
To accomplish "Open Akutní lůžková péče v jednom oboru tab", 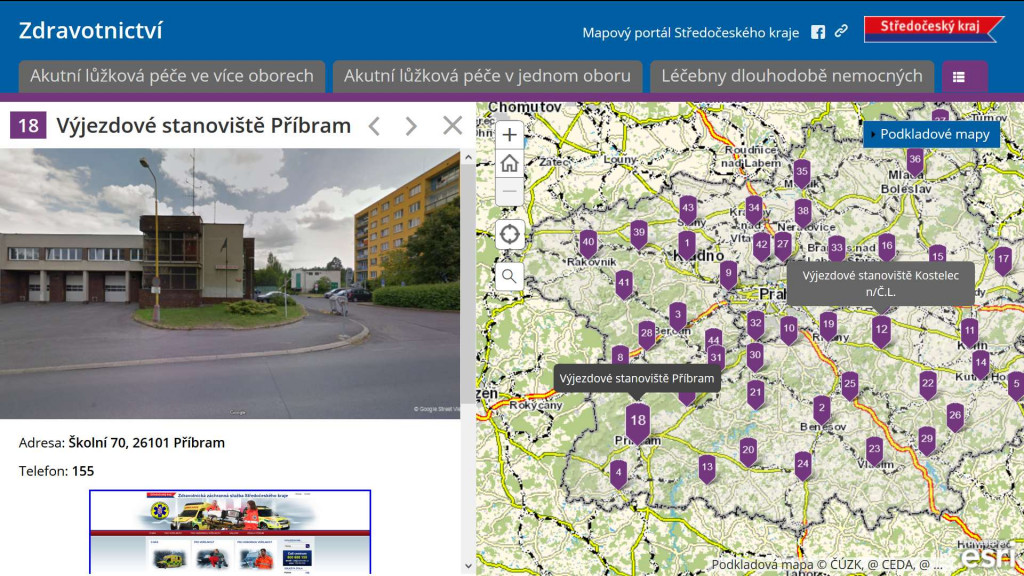I will [487, 76].
